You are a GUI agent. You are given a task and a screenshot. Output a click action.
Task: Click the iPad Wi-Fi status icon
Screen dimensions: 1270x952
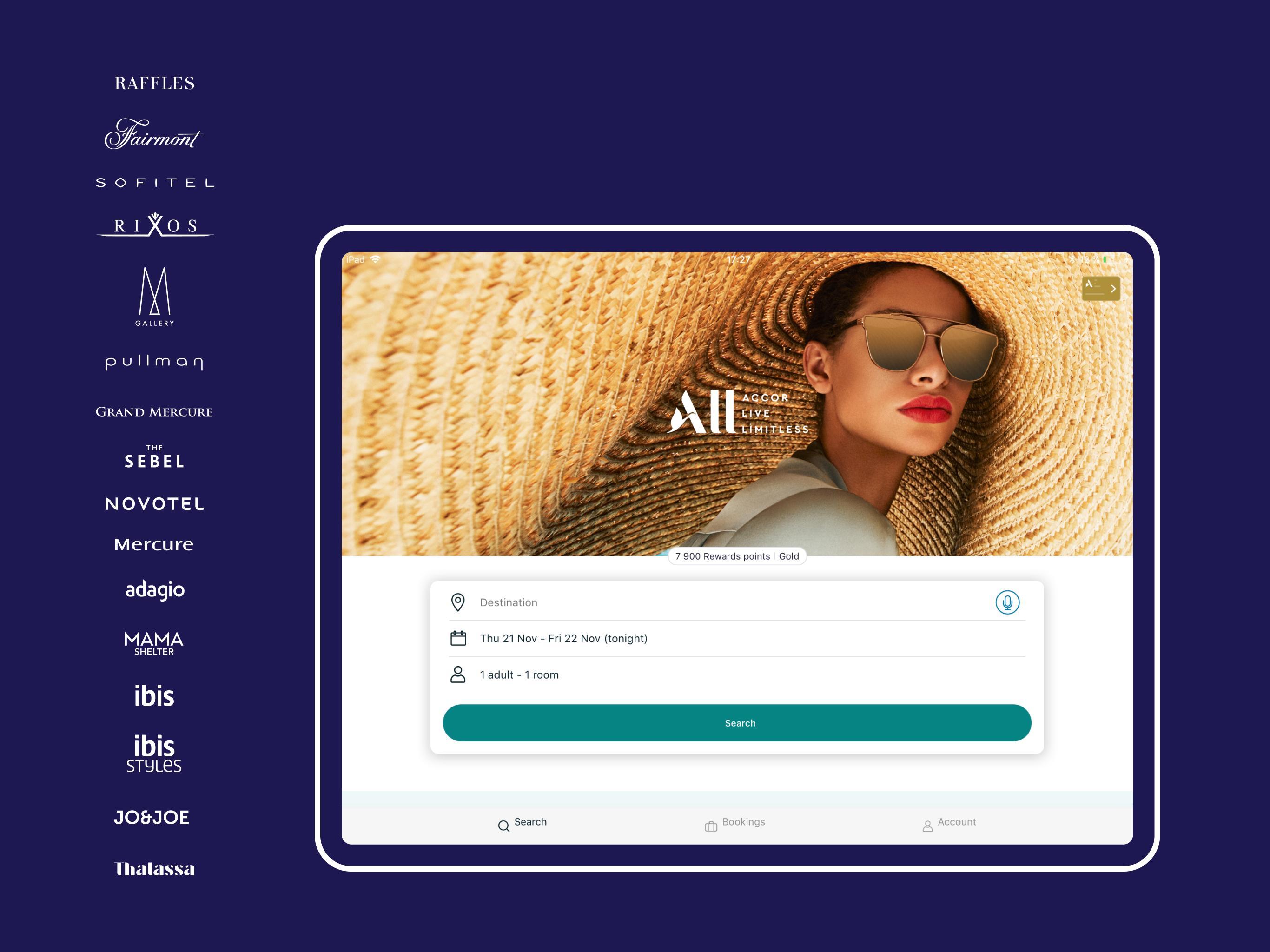pos(375,259)
